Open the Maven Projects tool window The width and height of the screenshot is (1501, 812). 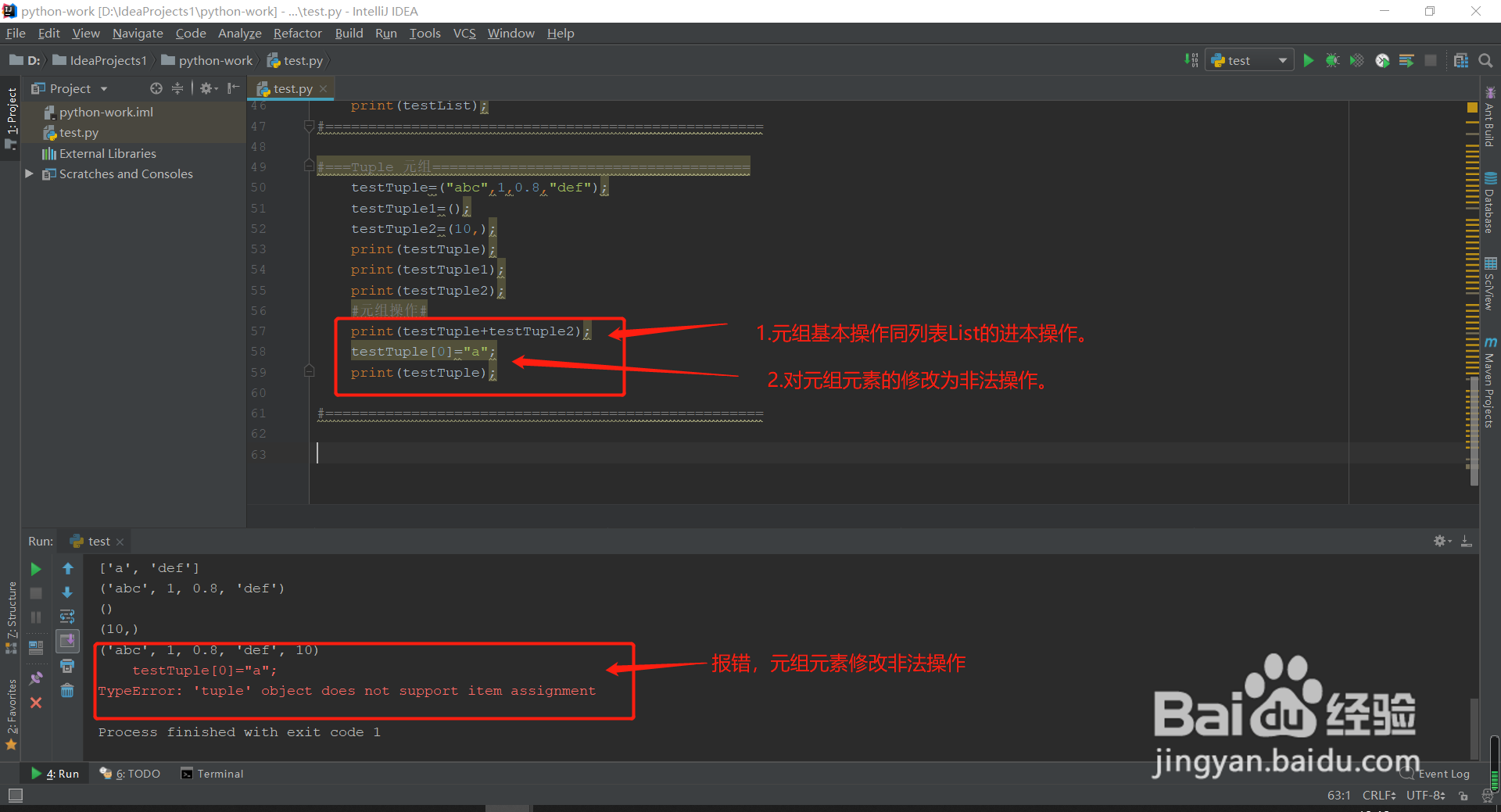(1492, 383)
